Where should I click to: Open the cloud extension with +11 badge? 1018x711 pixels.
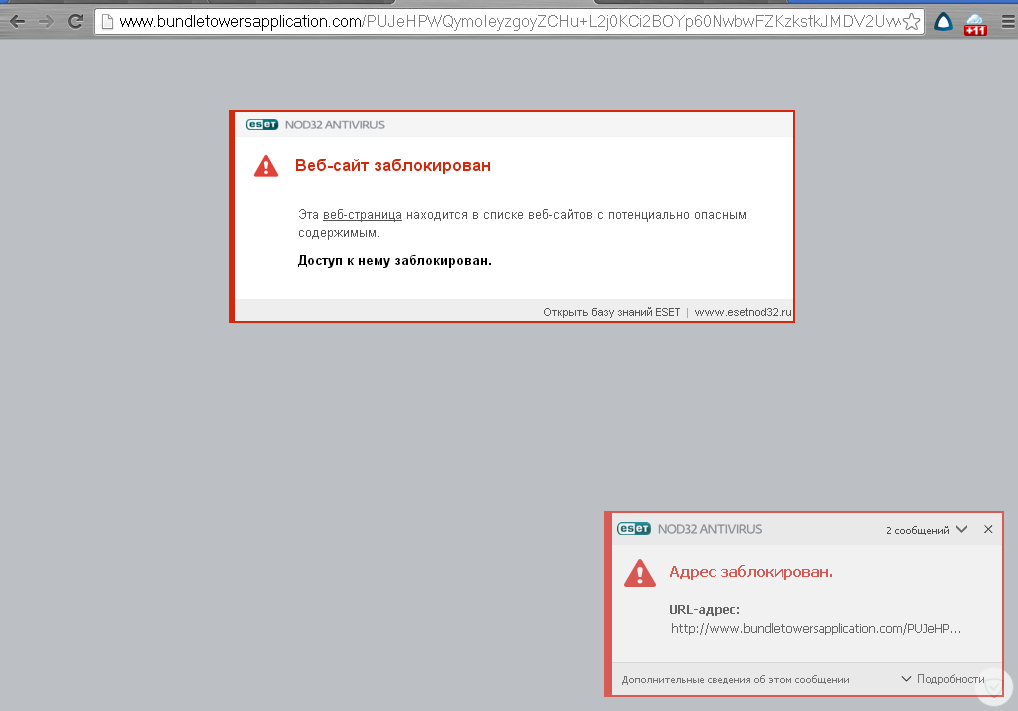(x=975, y=24)
